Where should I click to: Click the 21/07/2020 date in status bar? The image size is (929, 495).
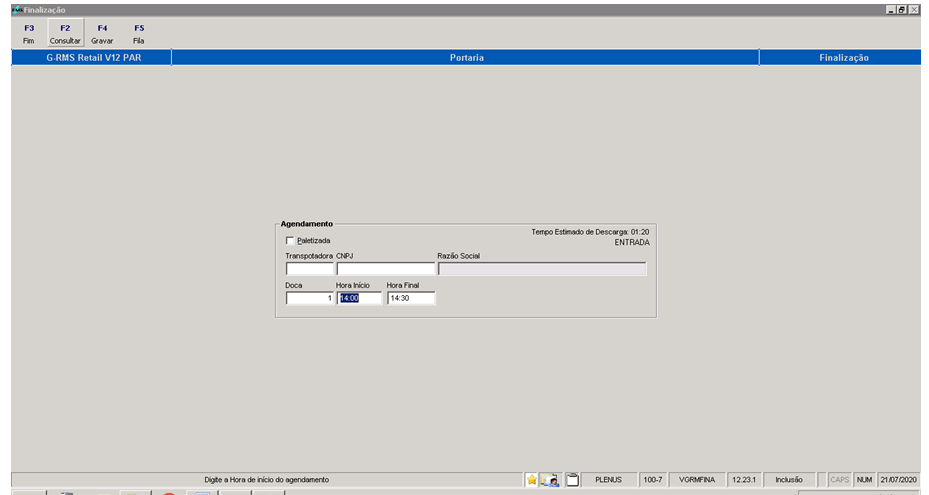tap(898, 480)
